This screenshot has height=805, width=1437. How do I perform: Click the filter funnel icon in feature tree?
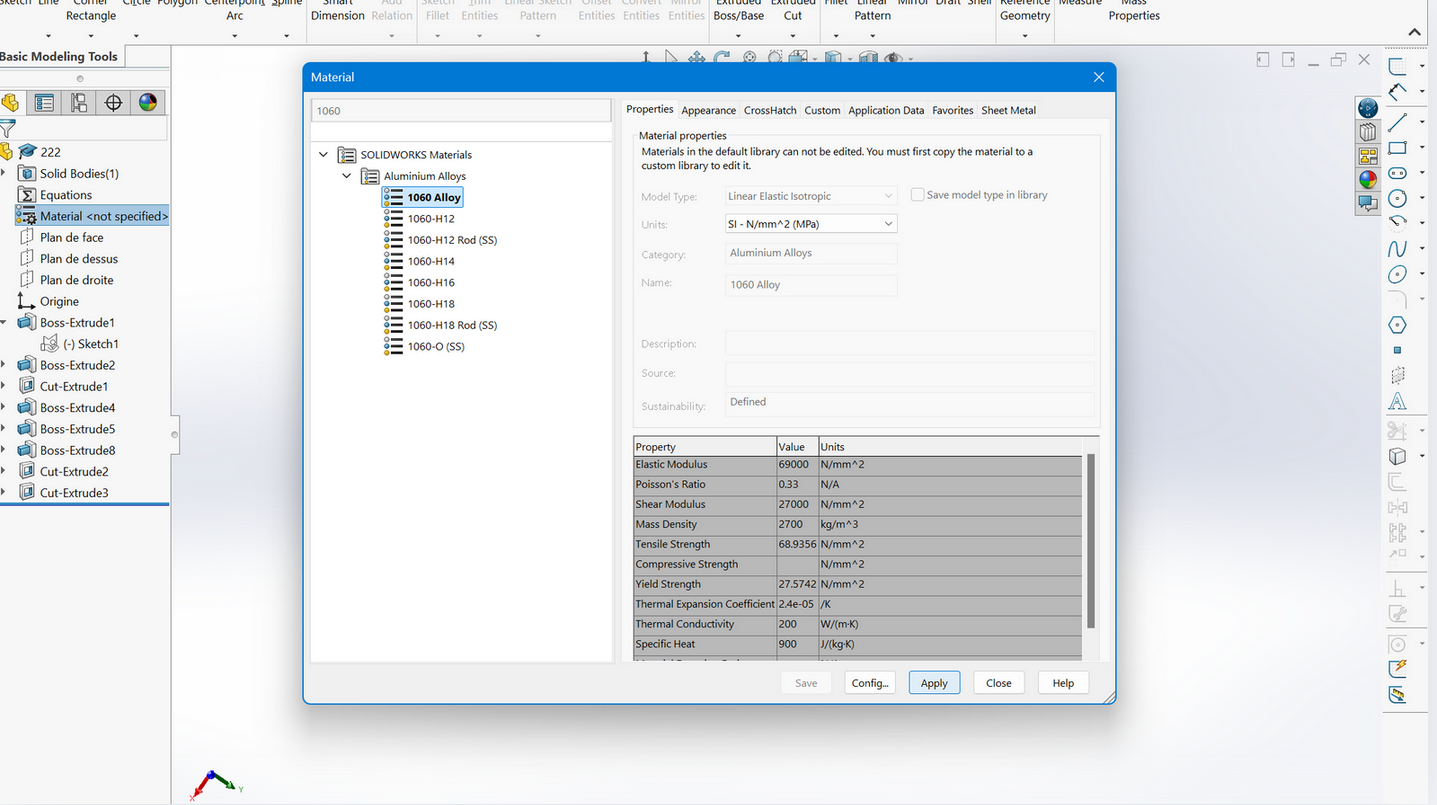point(7,128)
